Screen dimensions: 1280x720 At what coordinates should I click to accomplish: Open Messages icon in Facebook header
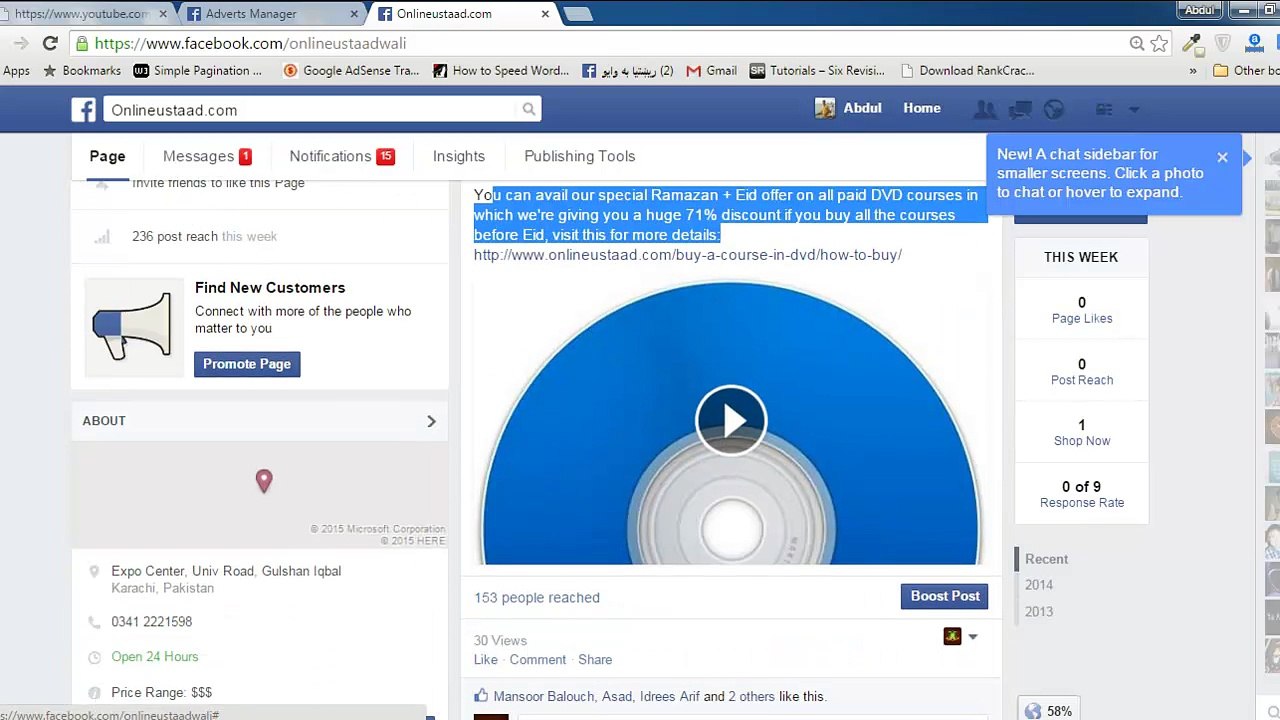1020,109
